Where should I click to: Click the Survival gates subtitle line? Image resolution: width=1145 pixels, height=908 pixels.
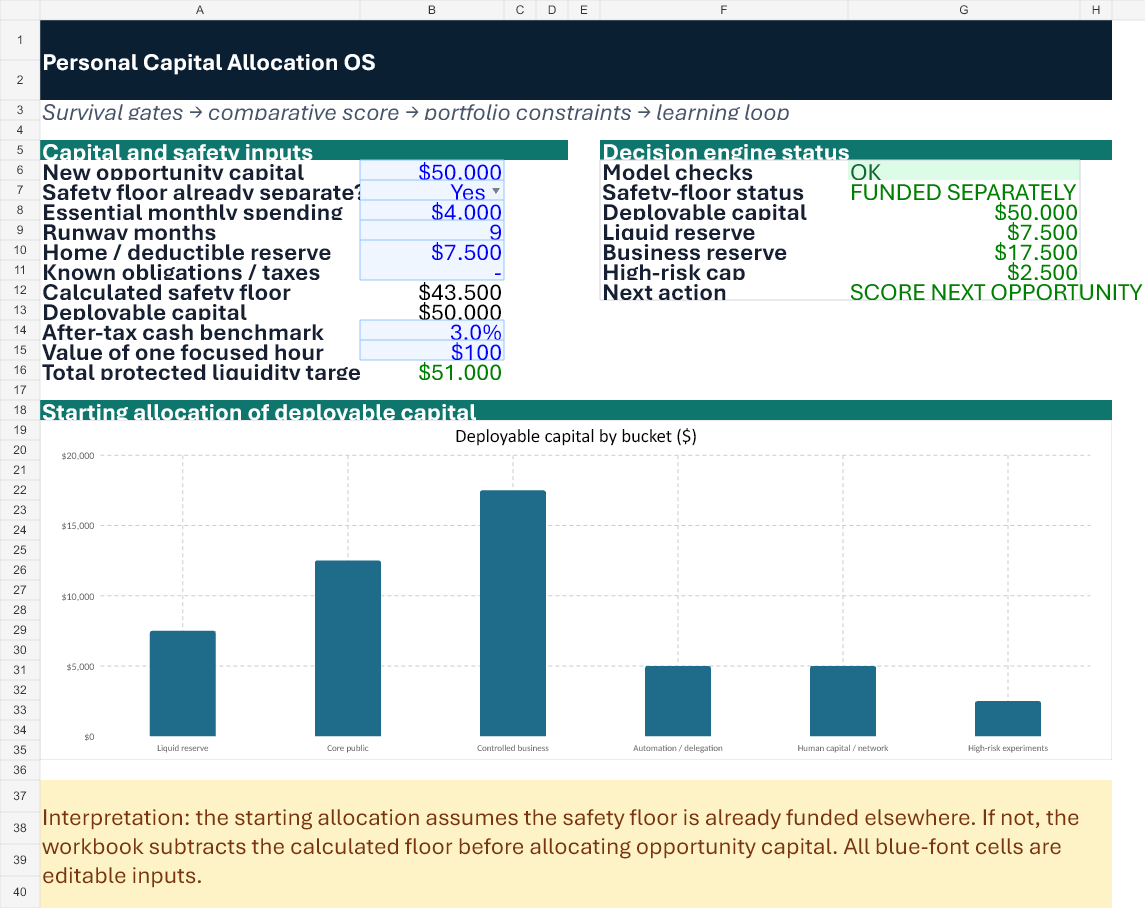(416, 112)
